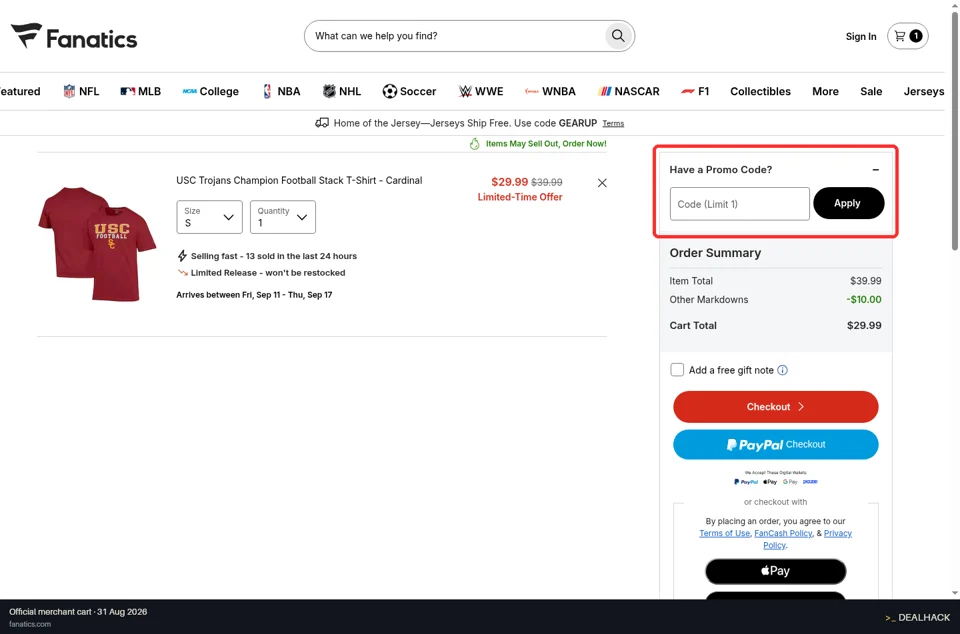Click the Cart Total label
This screenshot has height=634, width=960.
coord(693,326)
